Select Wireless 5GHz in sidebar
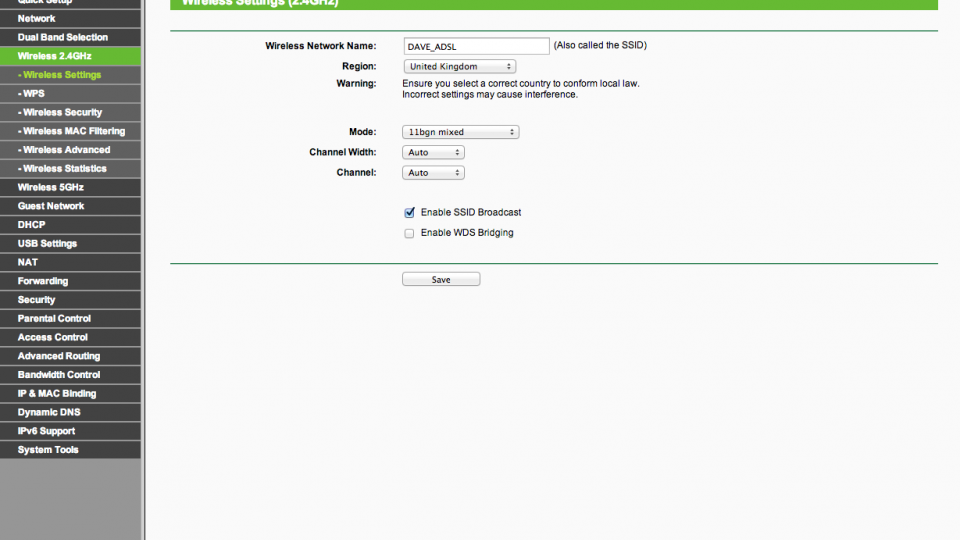 coord(70,187)
